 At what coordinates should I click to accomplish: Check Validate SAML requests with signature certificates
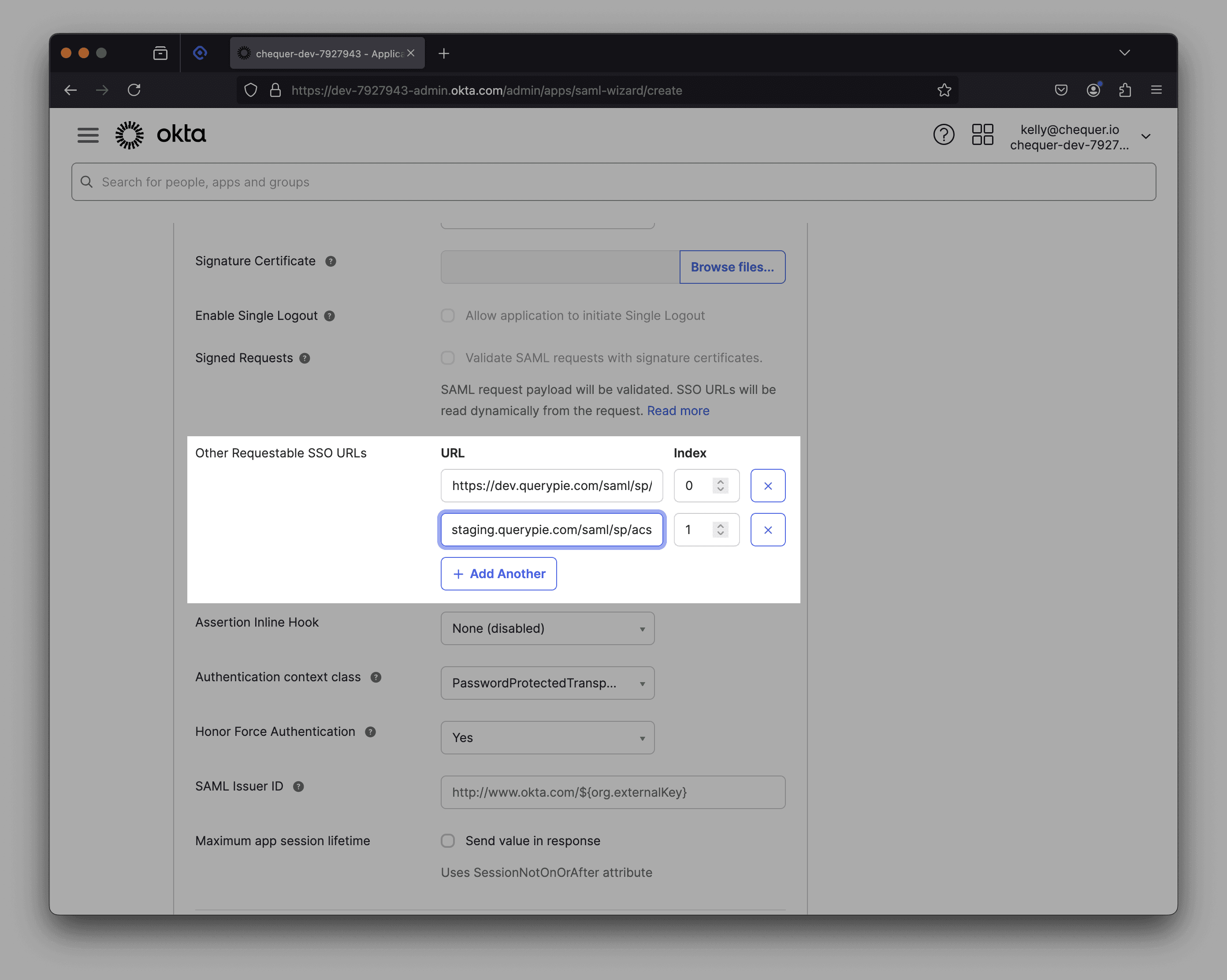448,358
